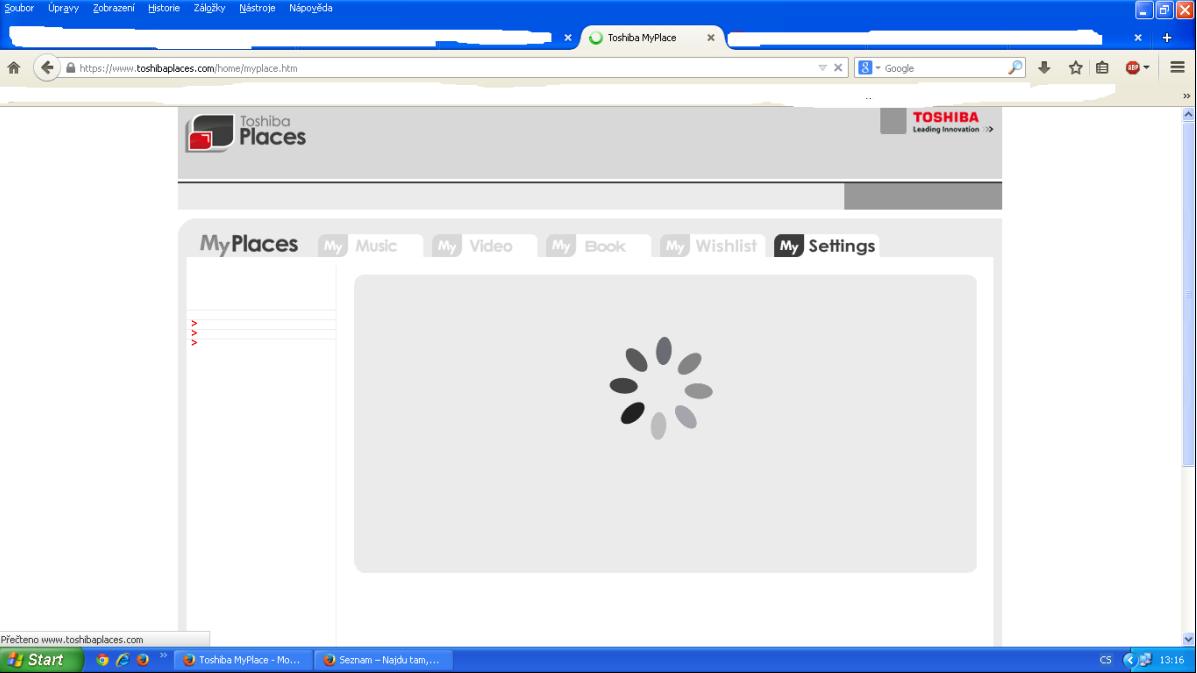Open the Zobrazení menu
This screenshot has height=673, width=1197.
(114, 8)
